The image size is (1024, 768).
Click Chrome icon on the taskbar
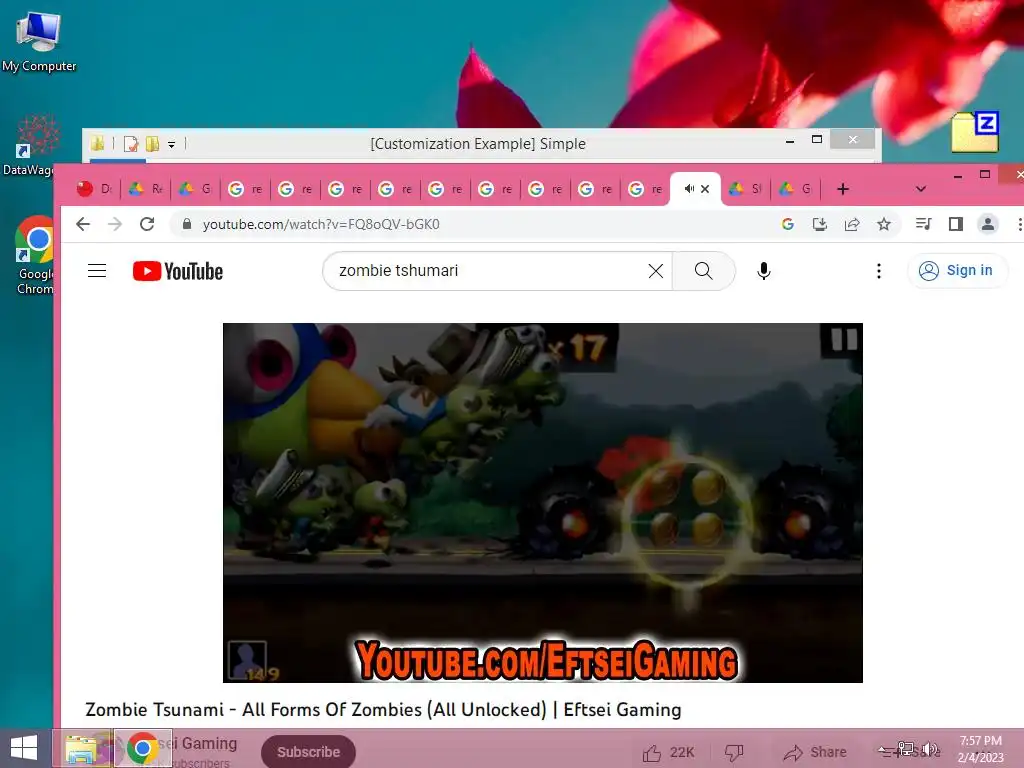pyautogui.click(x=143, y=748)
